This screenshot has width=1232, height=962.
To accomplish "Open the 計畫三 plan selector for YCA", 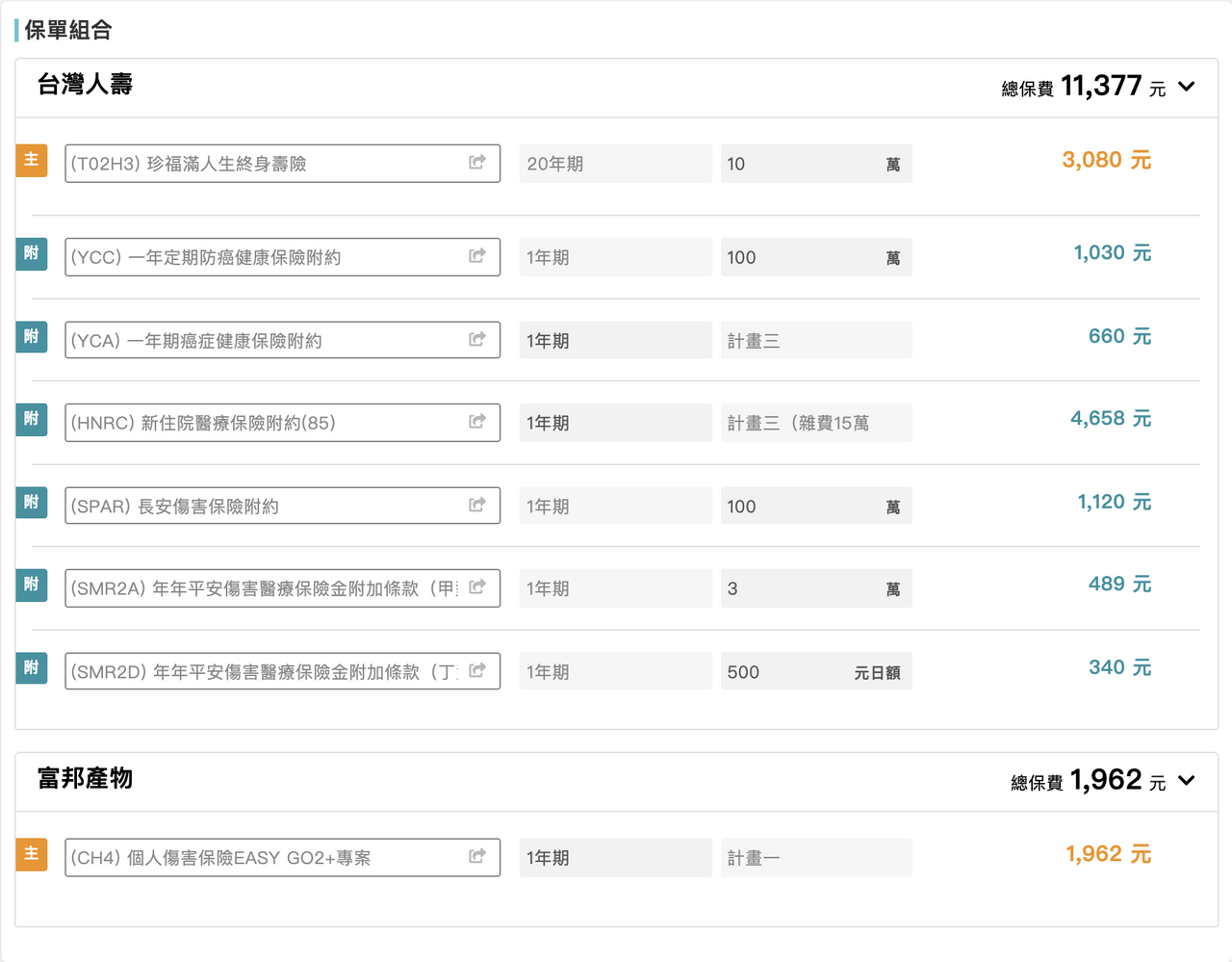I will point(816,340).
